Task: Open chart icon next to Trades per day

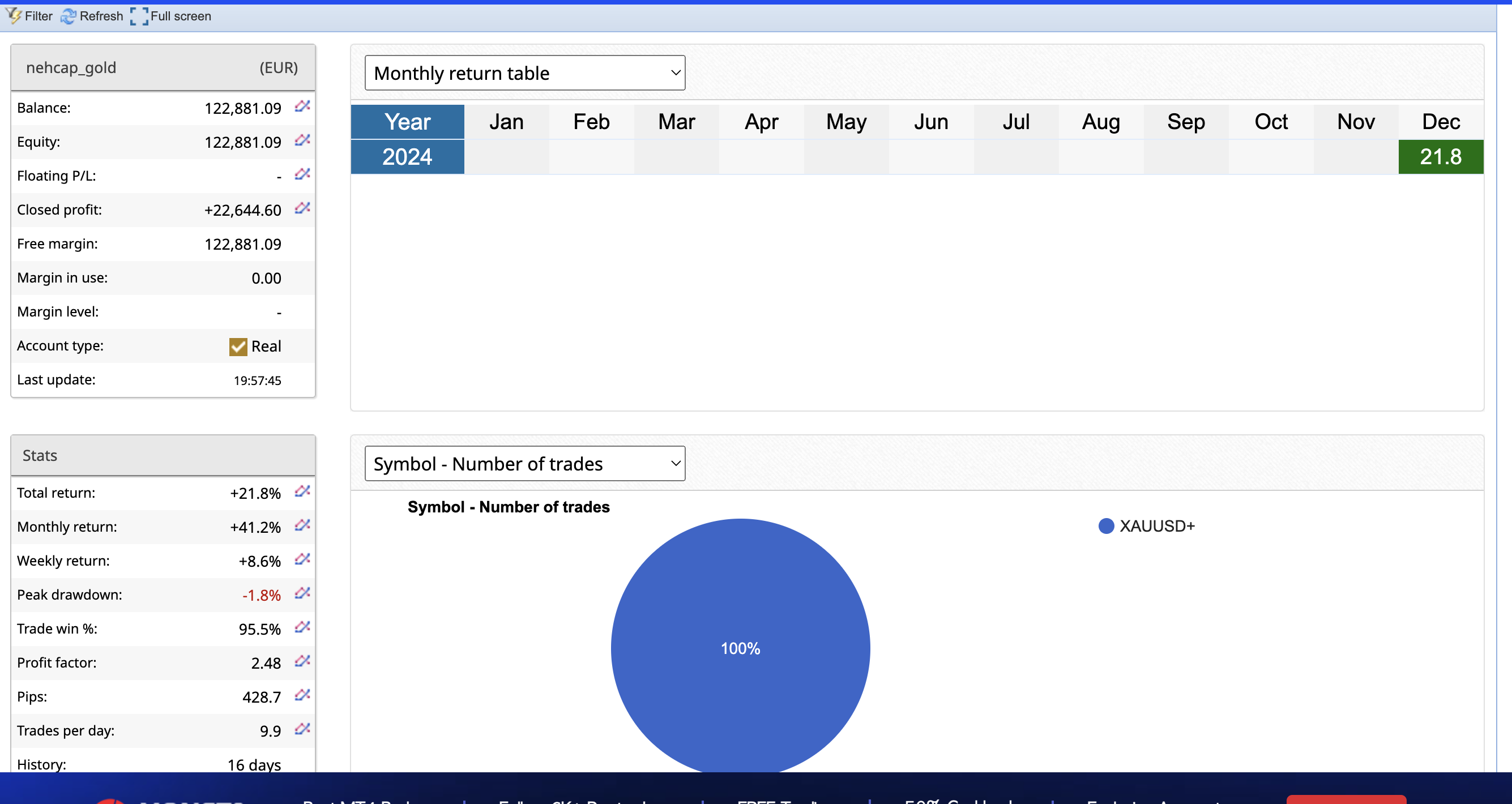Action: tap(302, 729)
